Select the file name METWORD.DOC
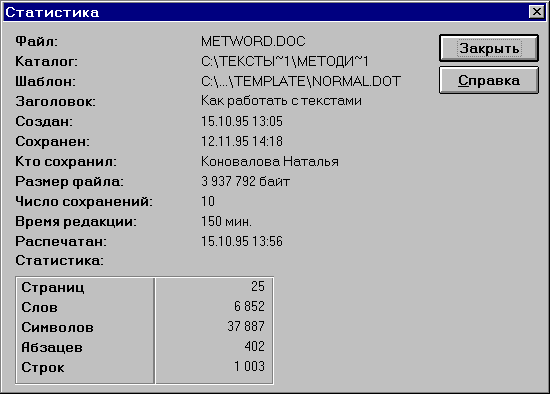 (253, 41)
